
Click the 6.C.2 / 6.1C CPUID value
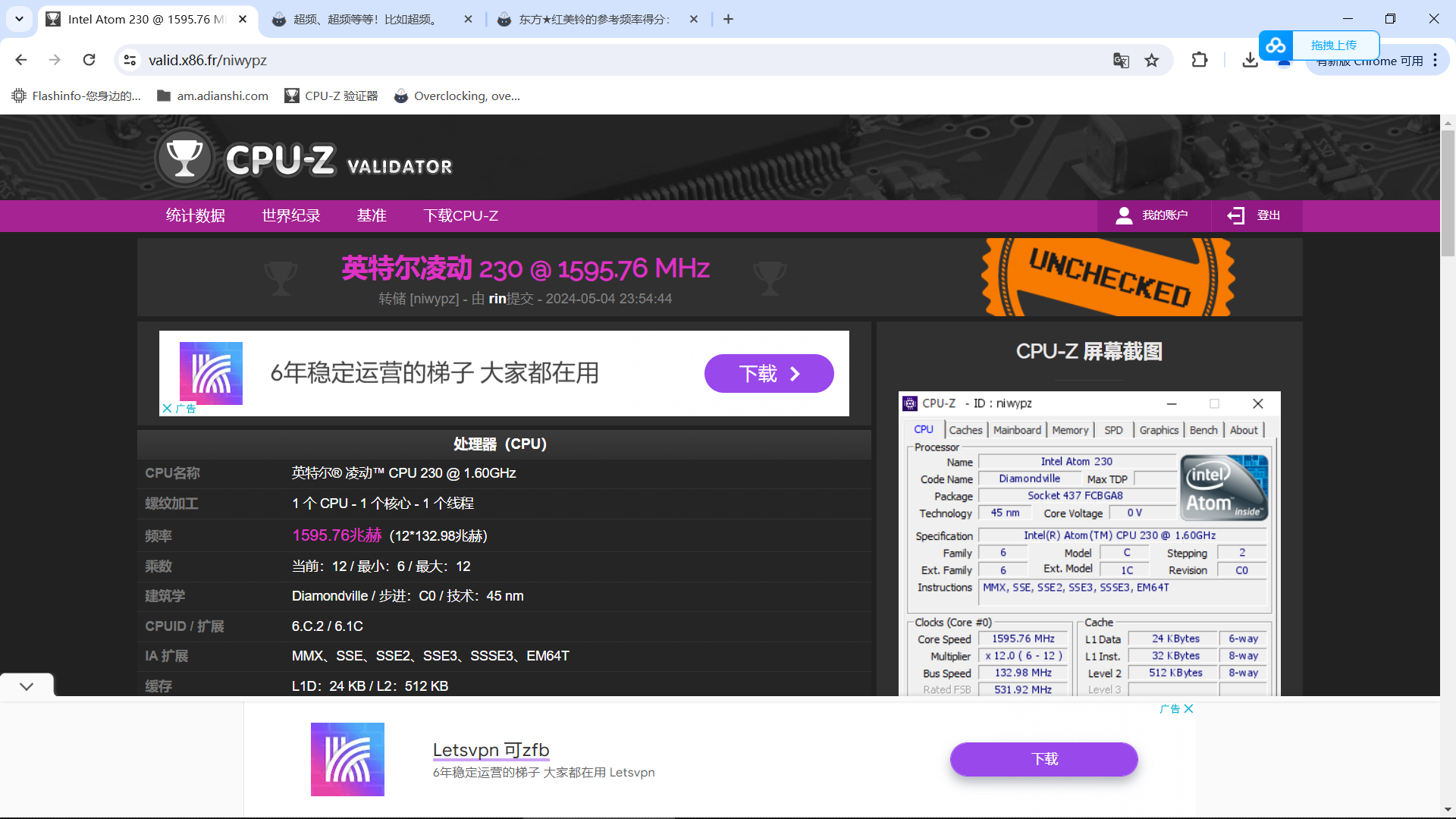tap(327, 626)
